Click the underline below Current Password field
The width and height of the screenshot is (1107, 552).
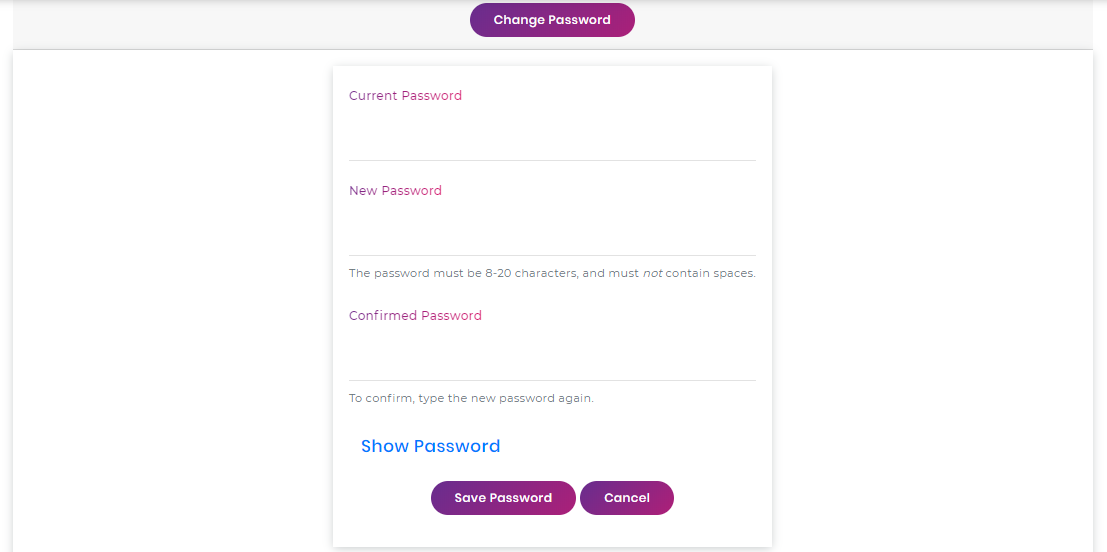tap(552, 160)
